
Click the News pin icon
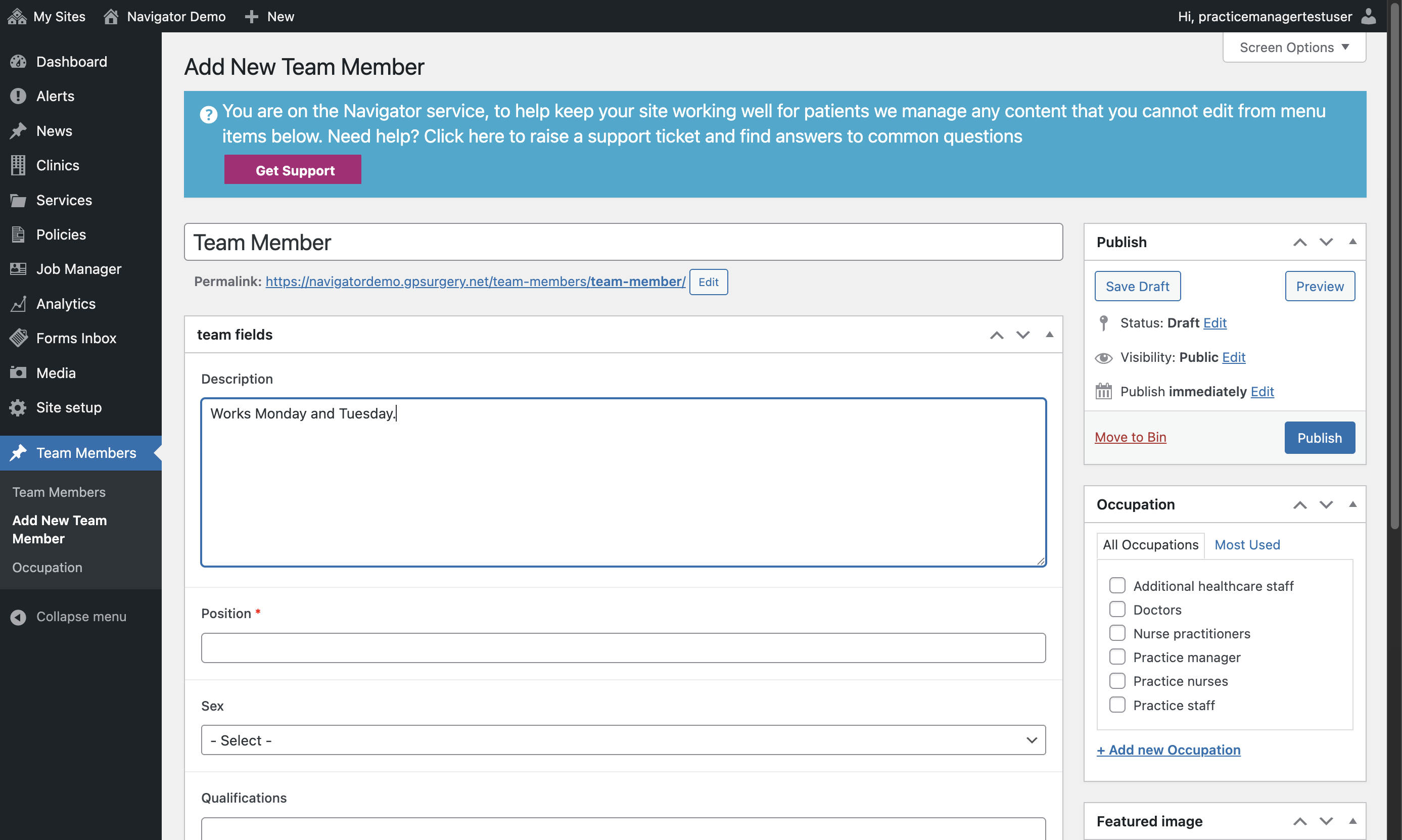click(18, 131)
